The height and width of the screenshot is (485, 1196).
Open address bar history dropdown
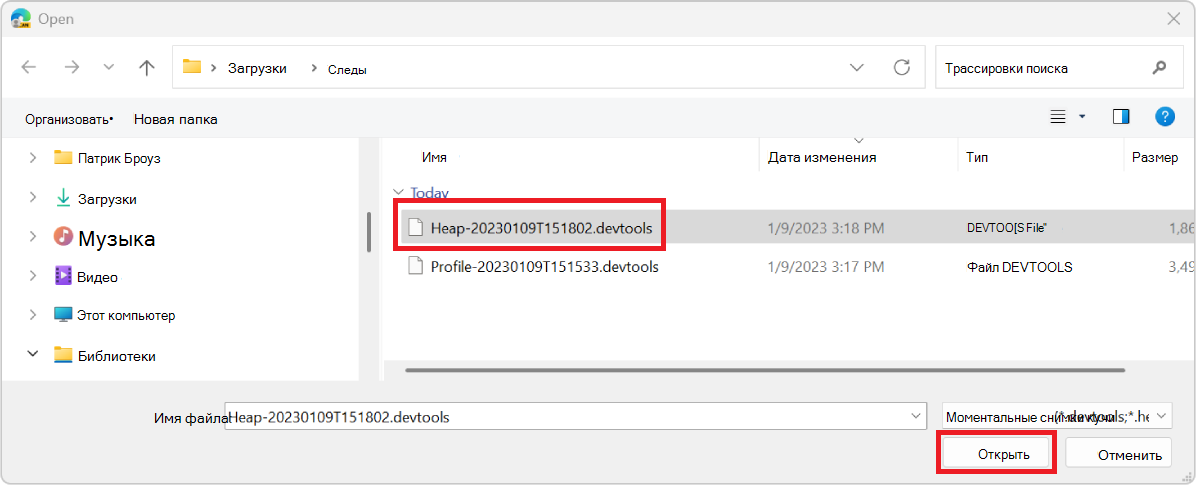pos(858,67)
